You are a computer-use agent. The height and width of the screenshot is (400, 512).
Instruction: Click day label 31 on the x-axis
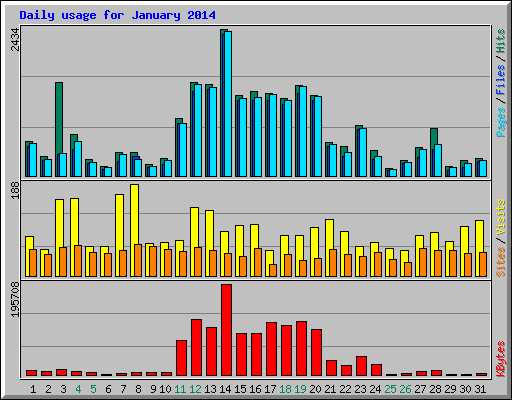[x=480, y=389]
